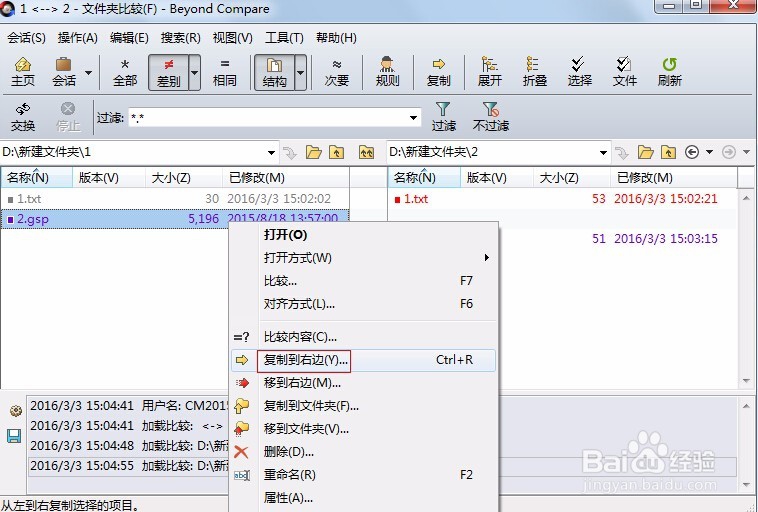Click the left browse folder icon

tap(314, 153)
